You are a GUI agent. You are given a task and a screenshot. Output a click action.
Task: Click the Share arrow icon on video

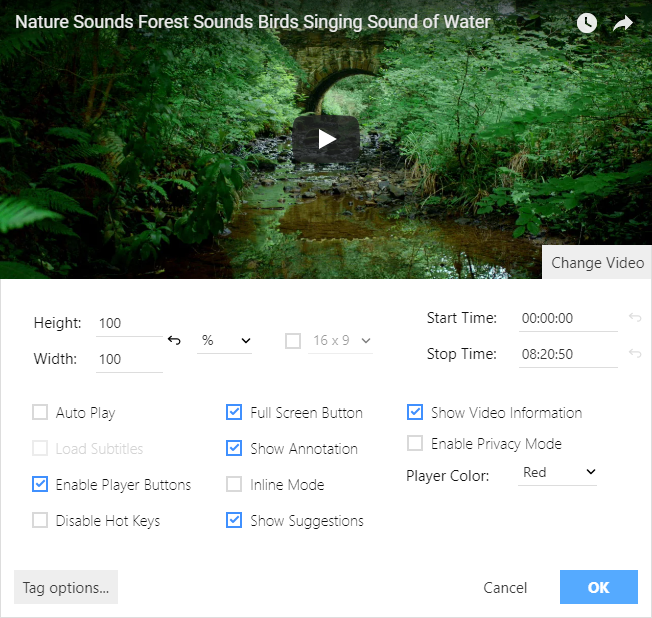pyautogui.click(x=623, y=23)
